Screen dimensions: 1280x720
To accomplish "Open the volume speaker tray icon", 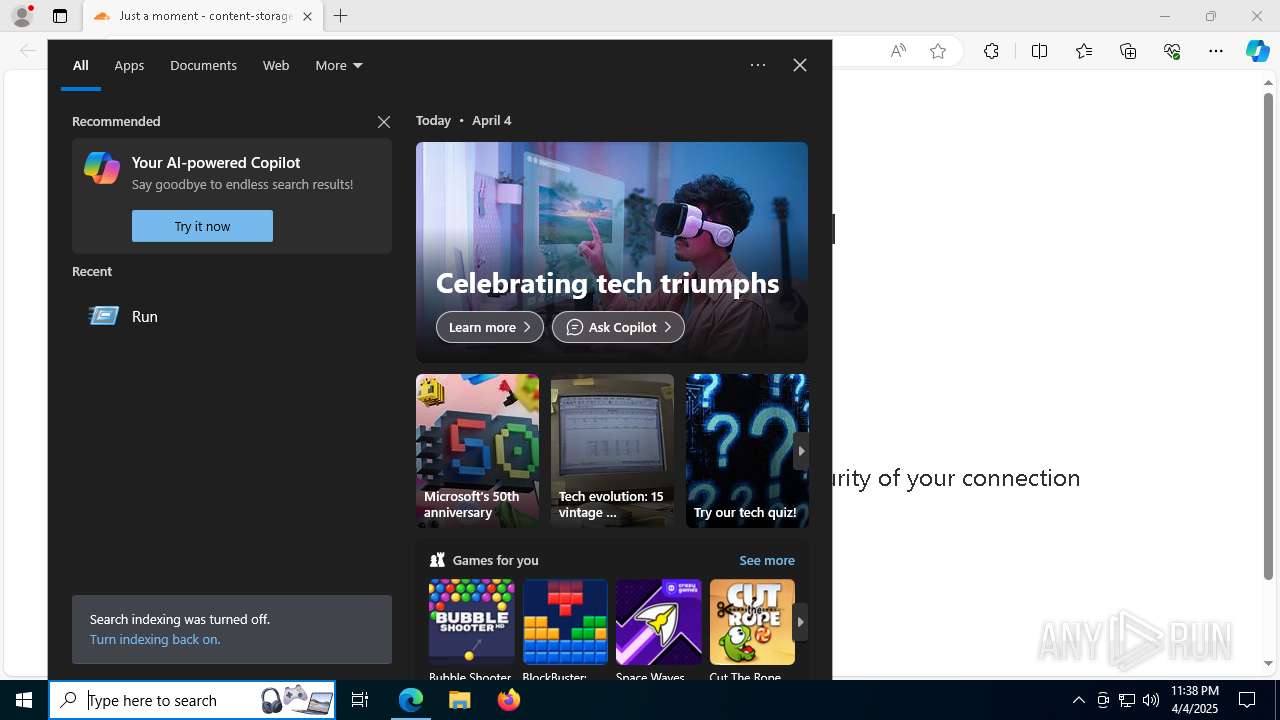I will 1151,700.
